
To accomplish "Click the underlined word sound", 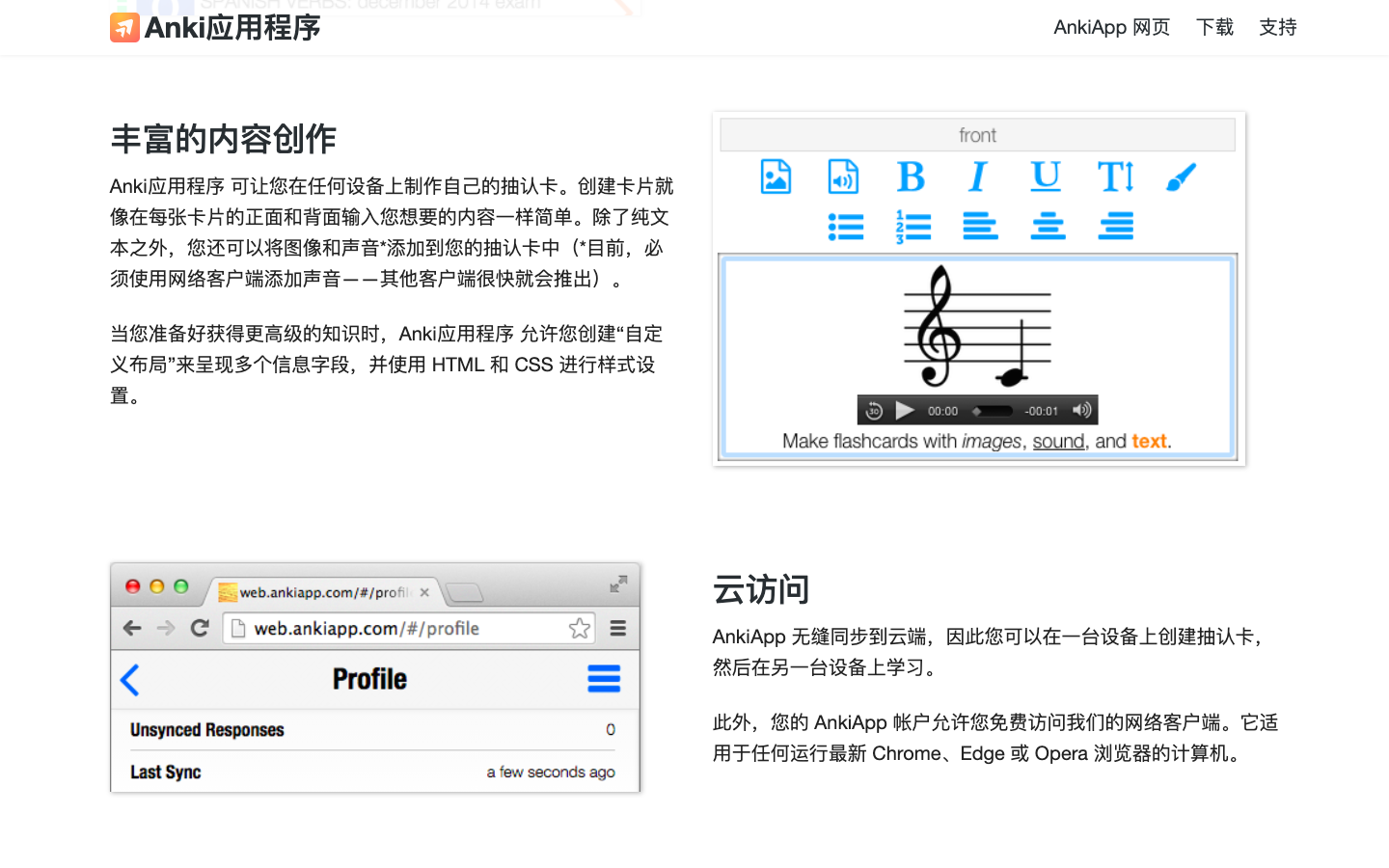I will [1058, 441].
